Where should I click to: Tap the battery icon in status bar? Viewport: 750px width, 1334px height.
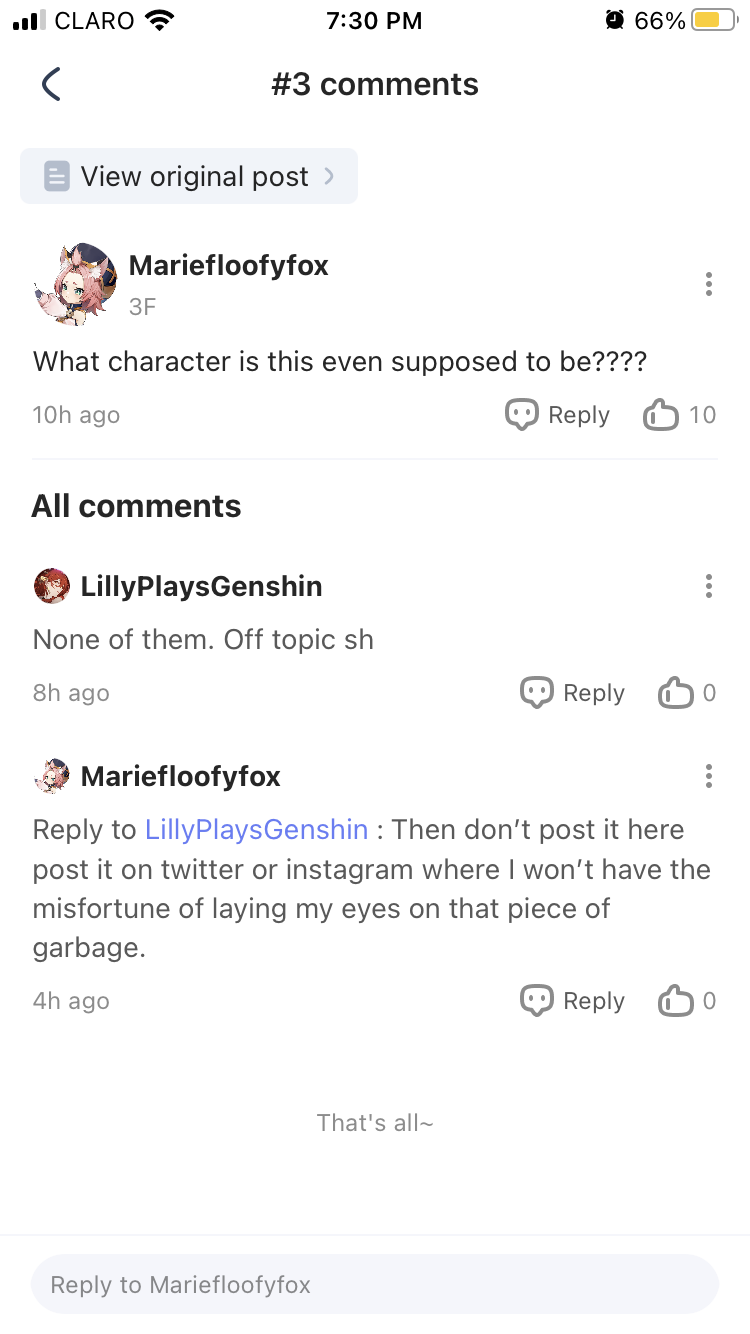pos(713,20)
